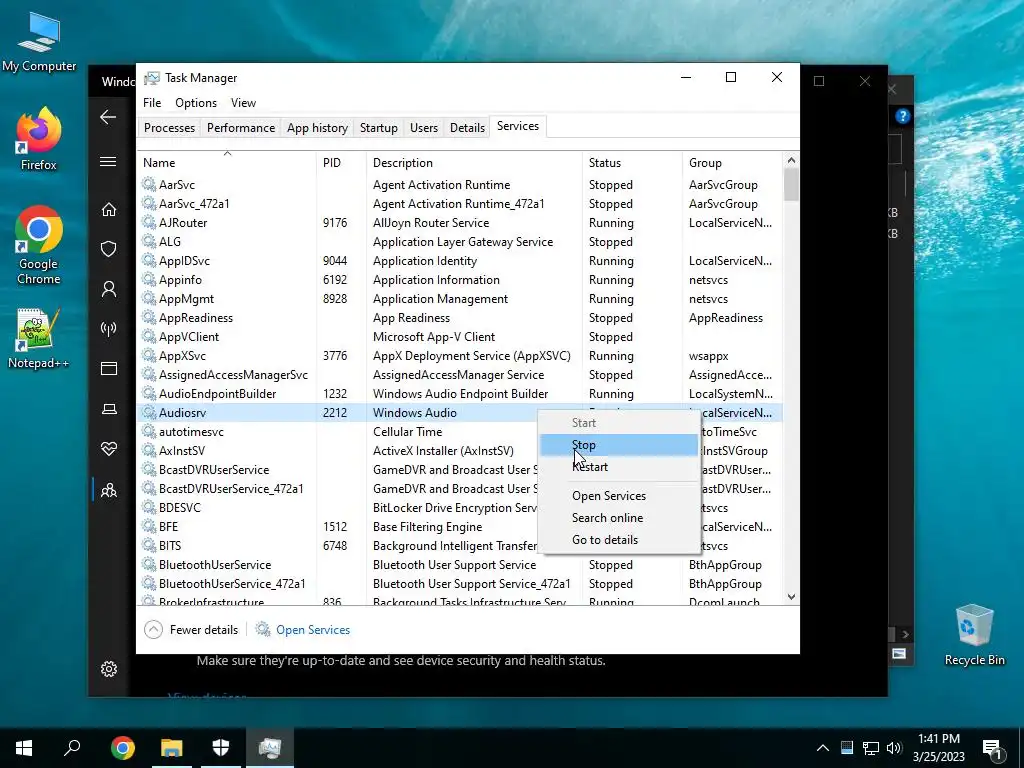Viewport: 1024px width, 768px height.
Task: Open Chrome from the taskbar
Action: click(x=122, y=748)
